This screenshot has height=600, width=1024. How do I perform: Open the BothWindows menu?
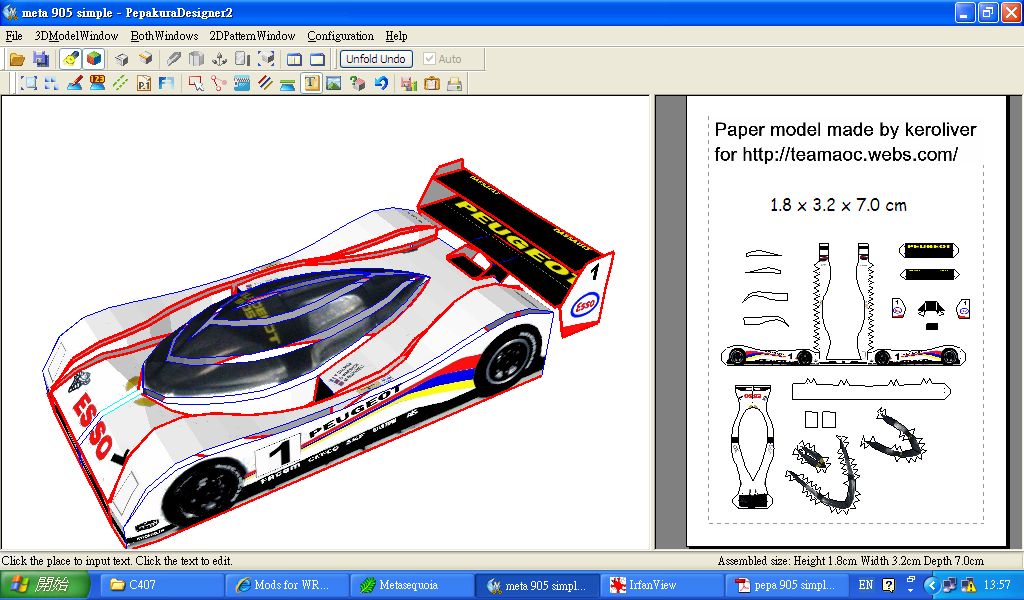click(x=165, y=36)
